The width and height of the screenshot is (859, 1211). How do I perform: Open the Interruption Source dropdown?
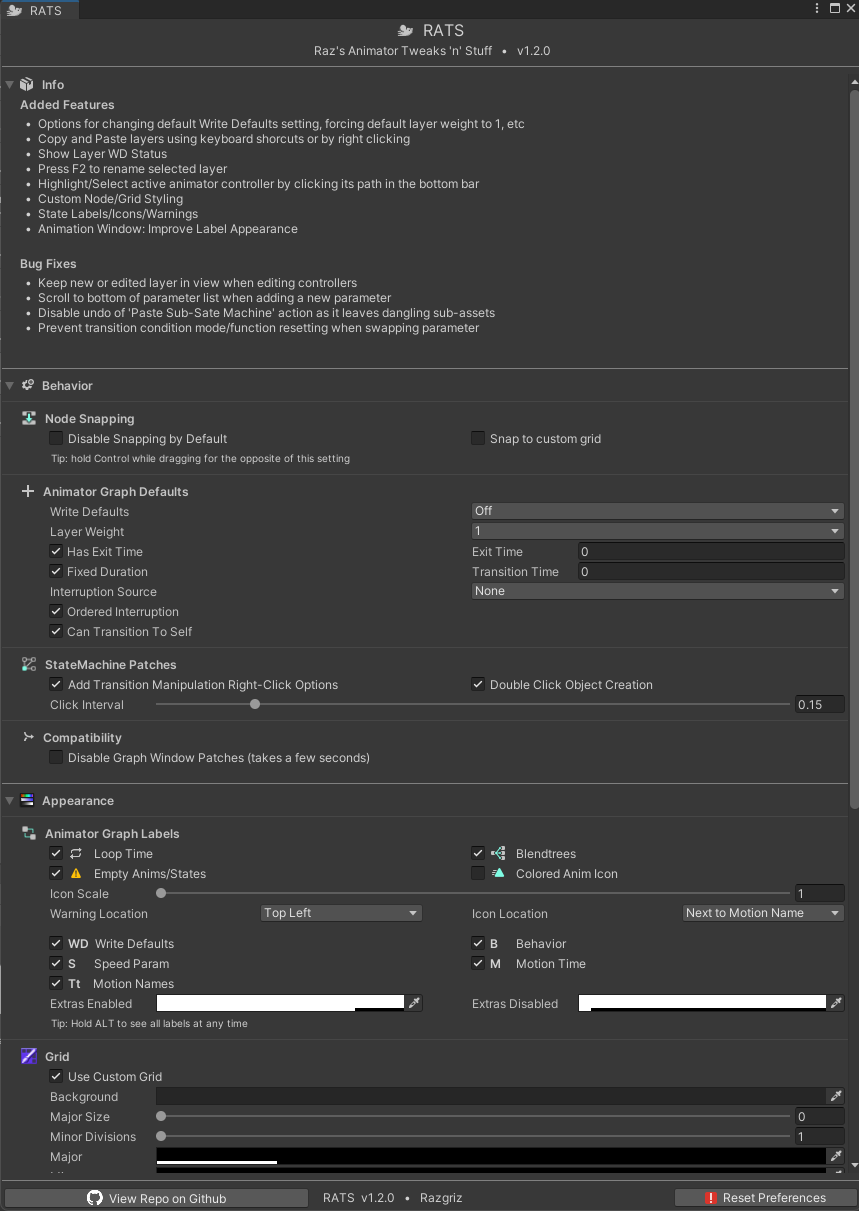click(658, 591)
